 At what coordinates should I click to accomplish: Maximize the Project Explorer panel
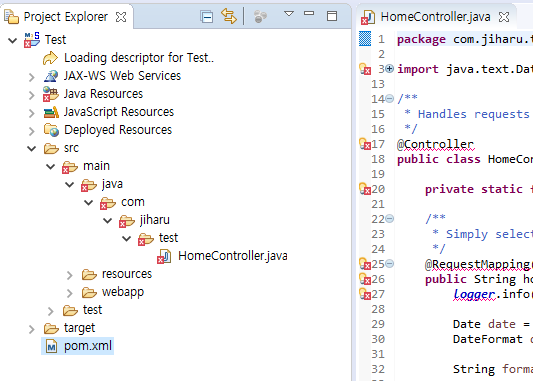[332, 16]
